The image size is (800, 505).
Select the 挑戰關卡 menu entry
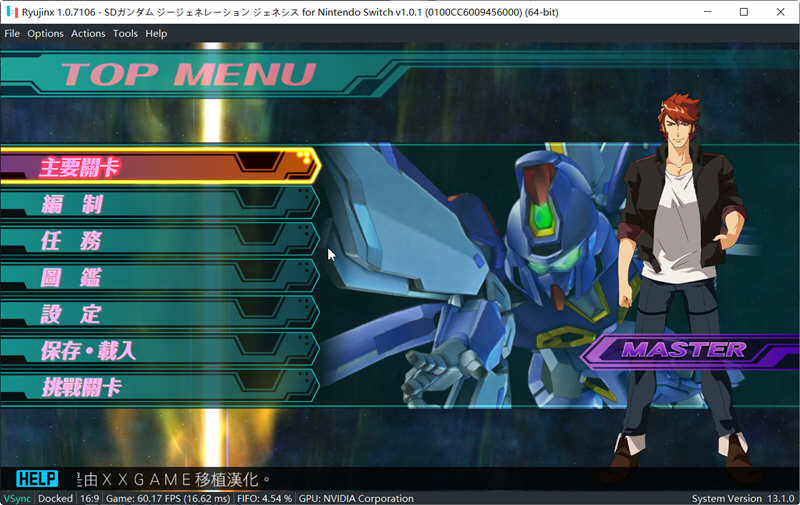160,387
